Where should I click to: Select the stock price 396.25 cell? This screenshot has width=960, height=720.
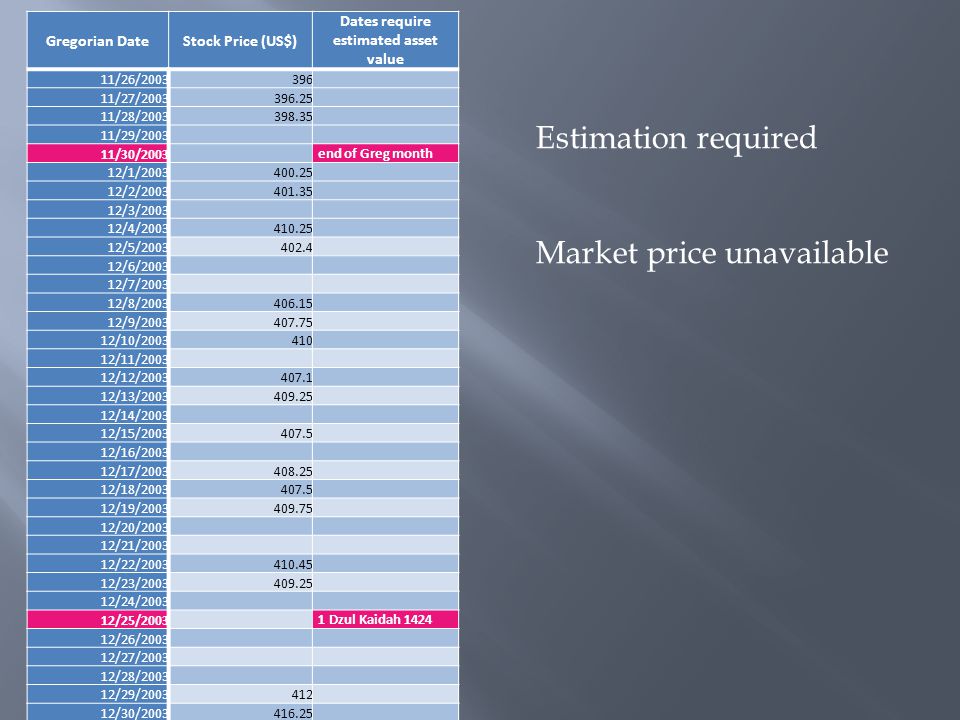point(240,98)
